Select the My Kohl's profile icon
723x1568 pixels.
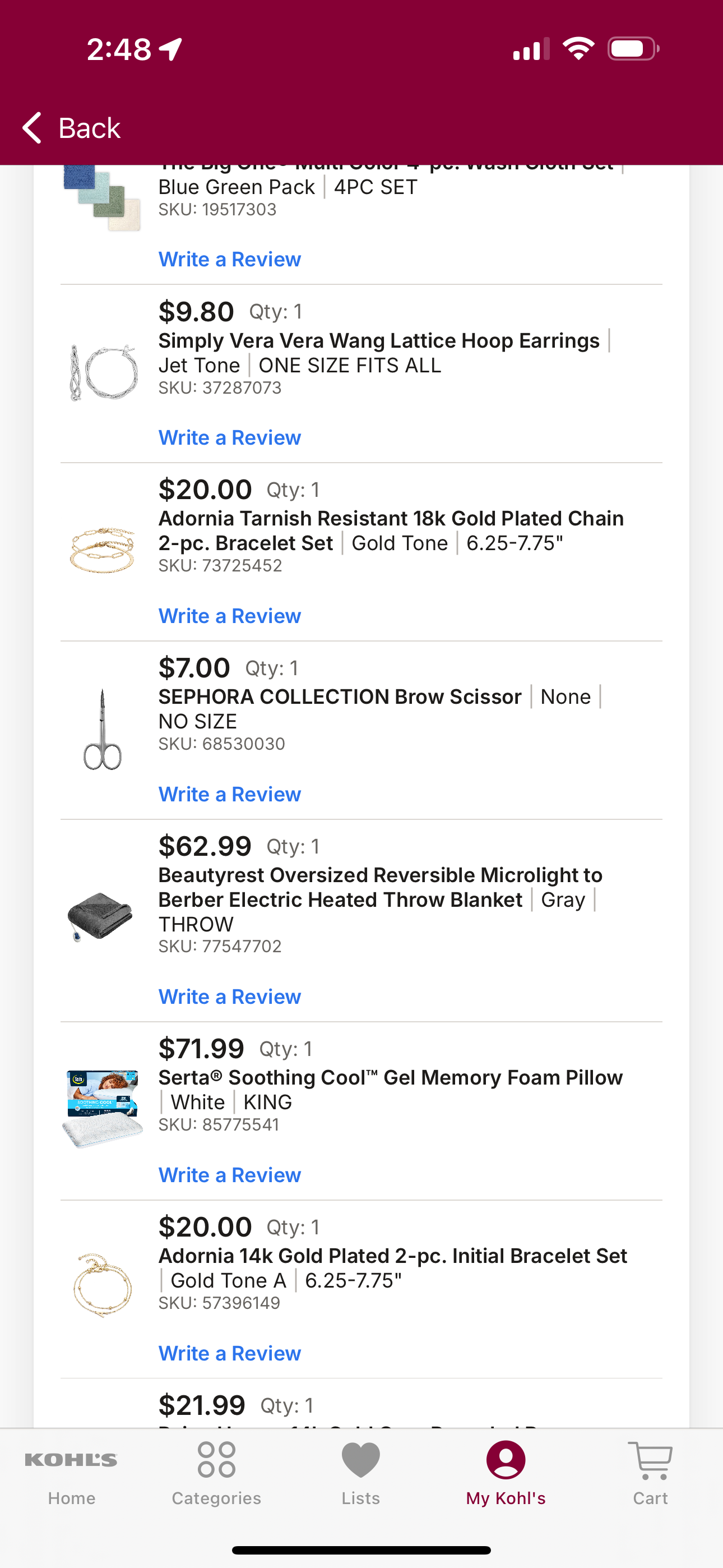506,1460
